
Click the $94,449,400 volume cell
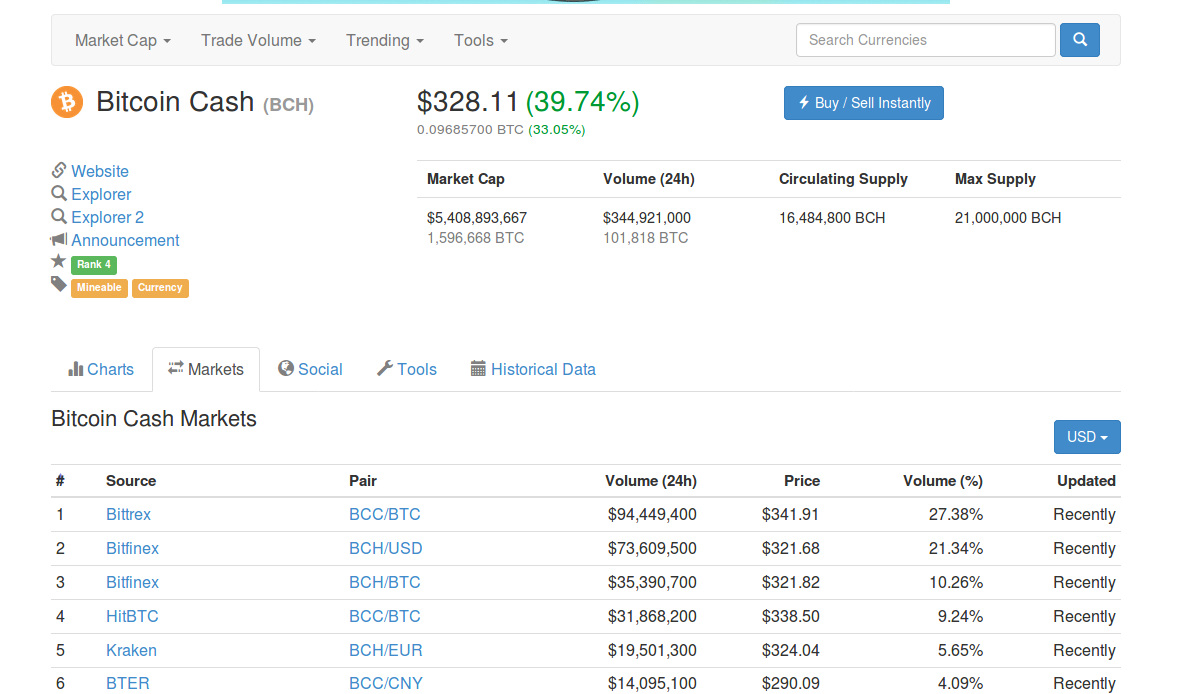pyautogui.click(x=652, y=515)
